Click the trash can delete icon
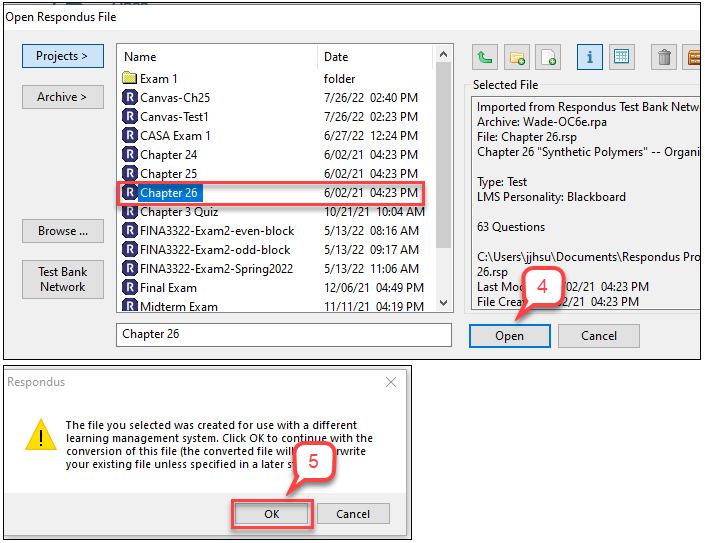 click(664, 57)
